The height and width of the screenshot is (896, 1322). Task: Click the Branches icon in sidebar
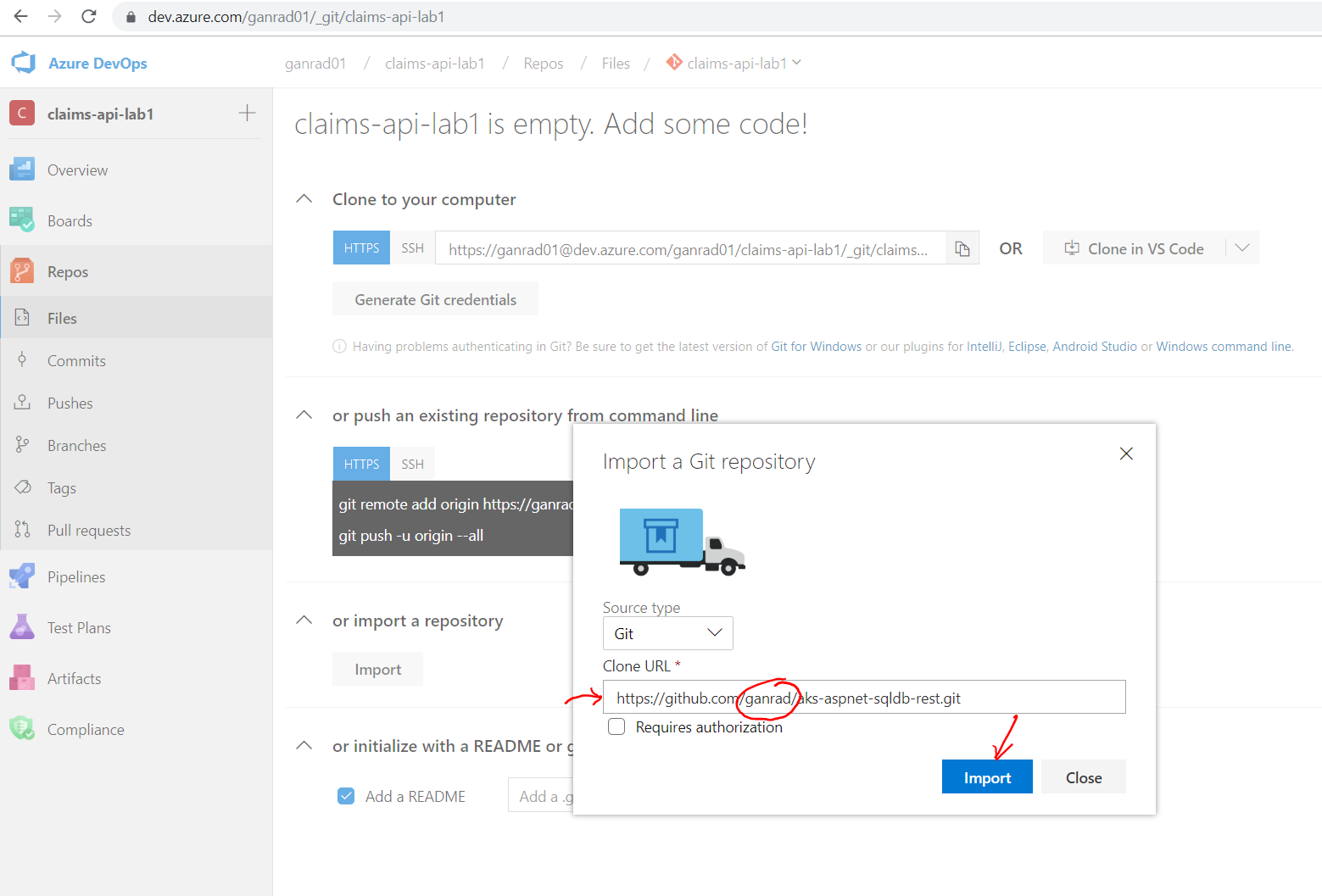22,444
